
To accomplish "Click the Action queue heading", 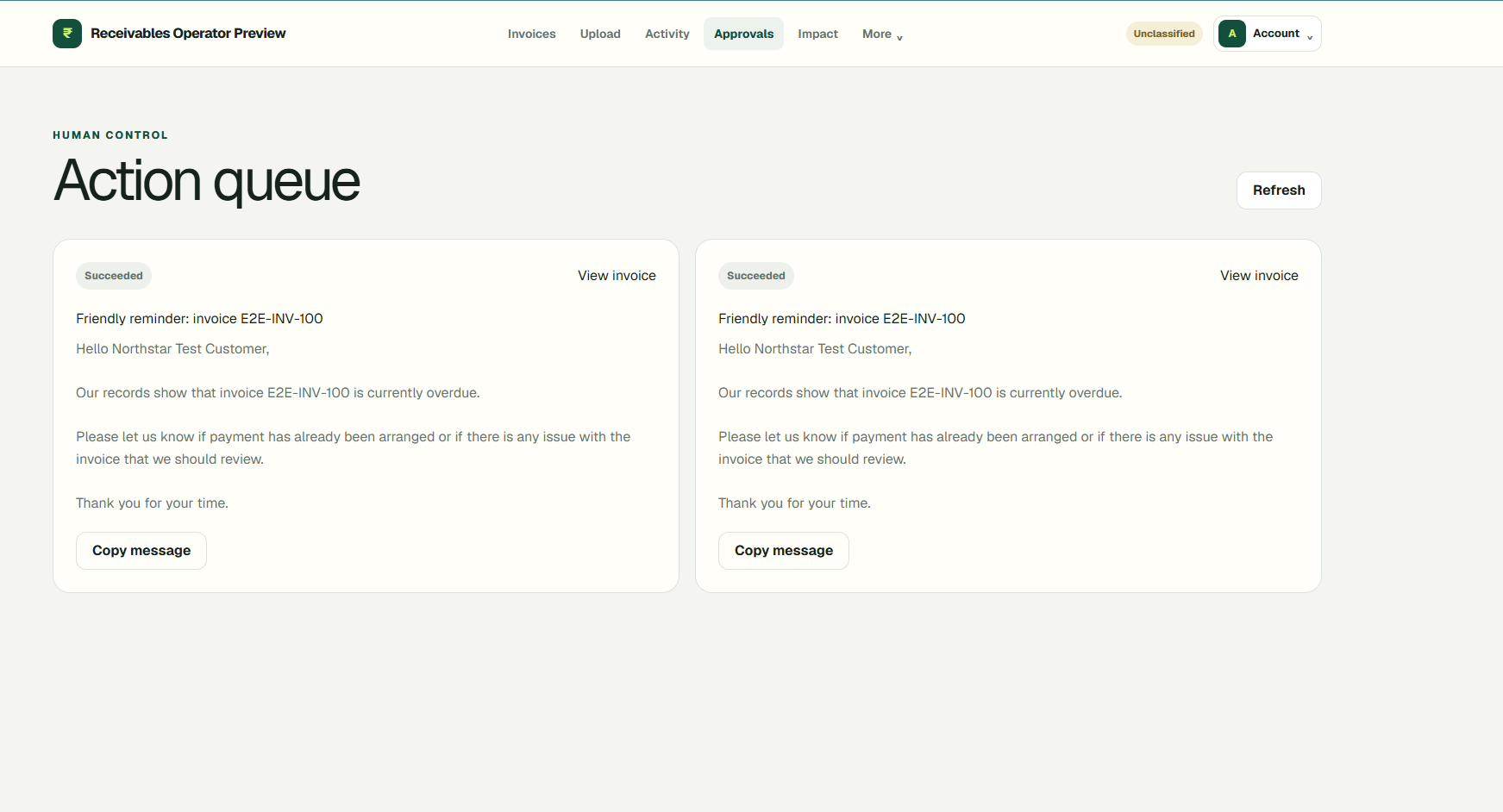I will (x=207, y=181).
